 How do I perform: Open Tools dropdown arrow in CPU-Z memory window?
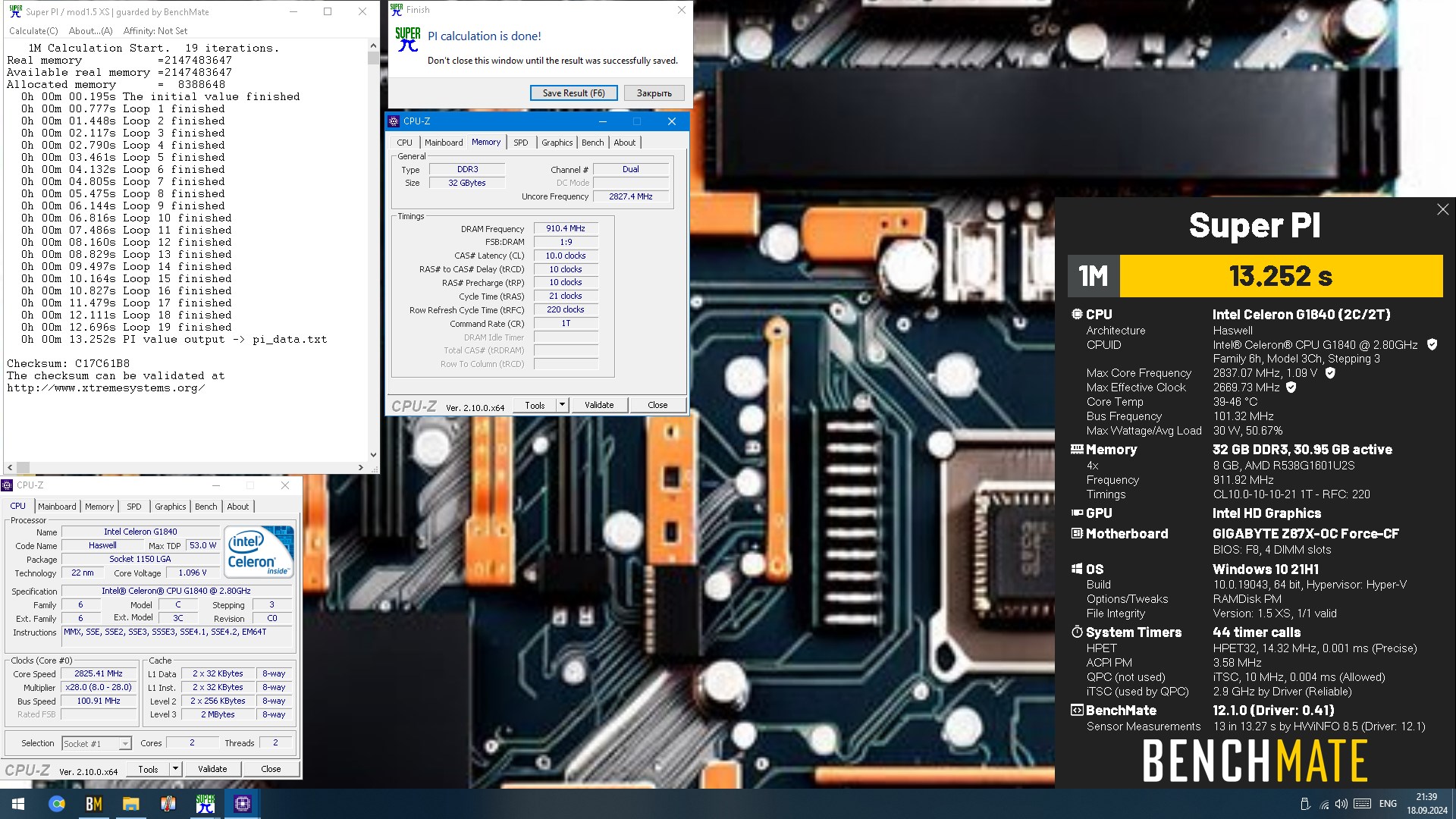[562, 405]
